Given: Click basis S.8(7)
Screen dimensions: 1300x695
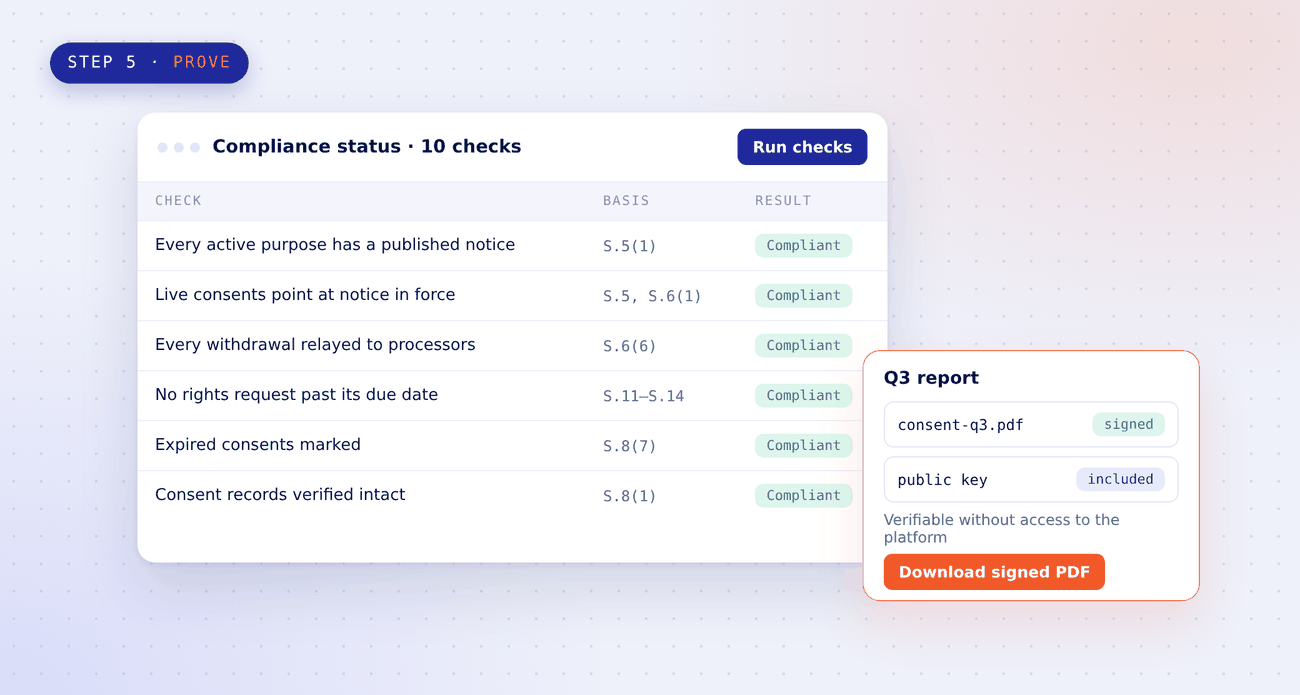Looking at the screenshot, I should click(x=629, y=446).
